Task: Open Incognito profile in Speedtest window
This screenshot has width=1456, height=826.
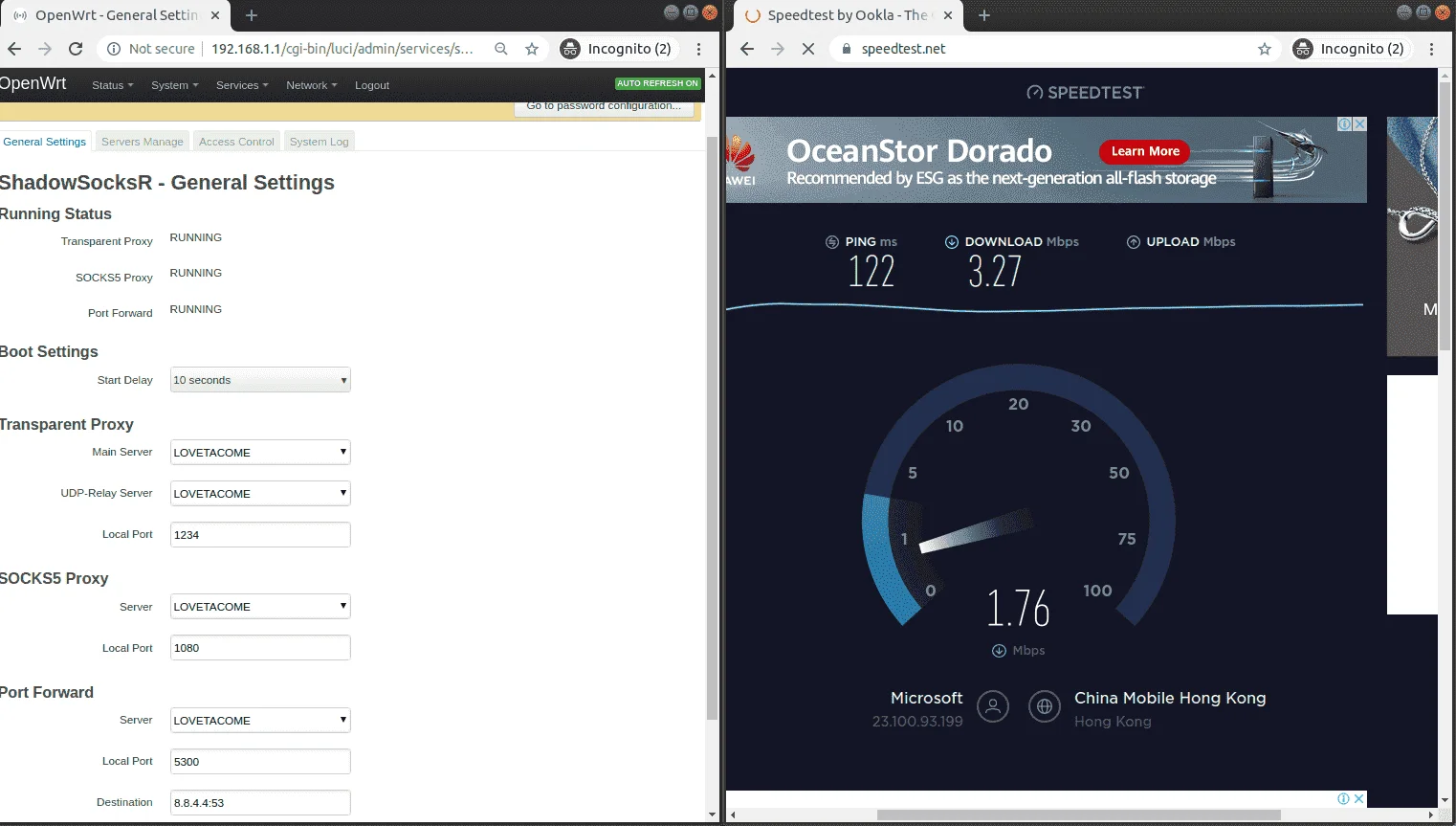Action: pyautogui.click(x=1350, y=49)
